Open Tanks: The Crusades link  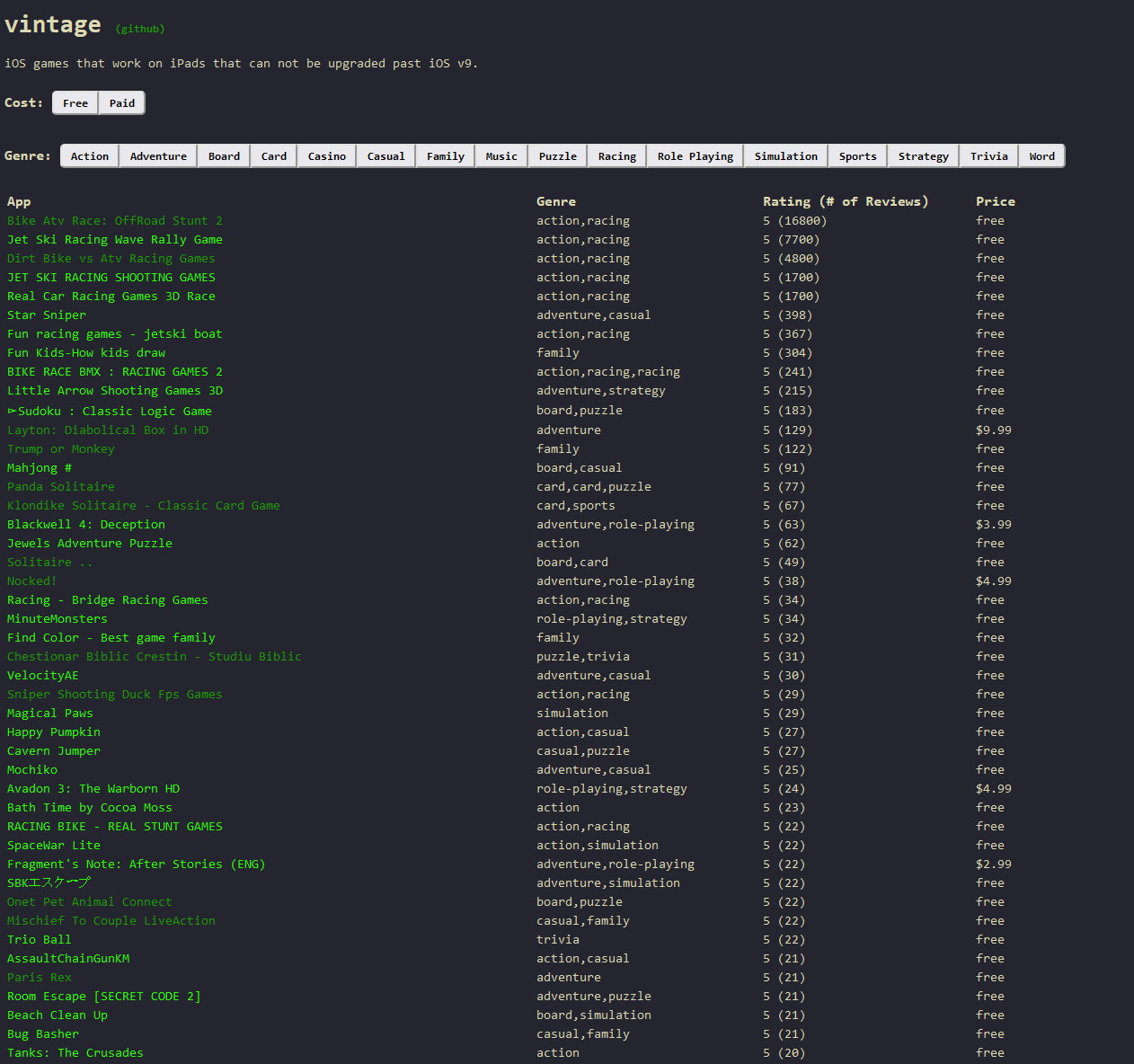click(75, 1053)
